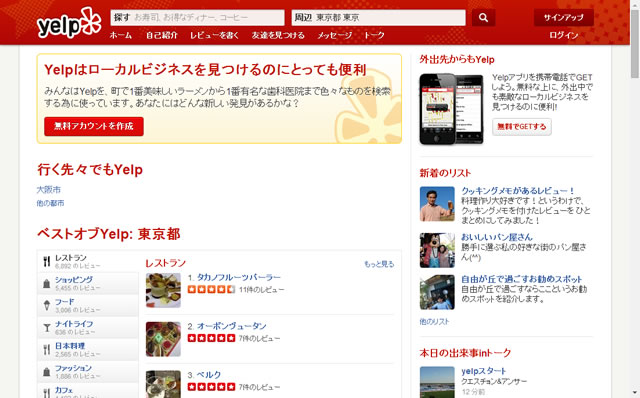640x398 pixels.
Task: Click the ice cream icon beside フード
Action: pyautogui.click(x=47, y=305)
